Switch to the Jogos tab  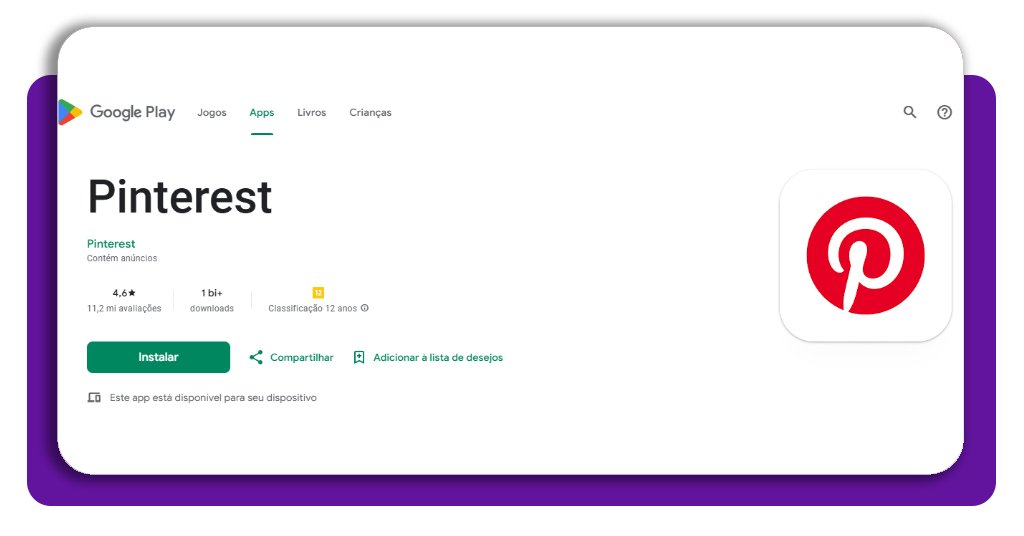coord(212,112)
